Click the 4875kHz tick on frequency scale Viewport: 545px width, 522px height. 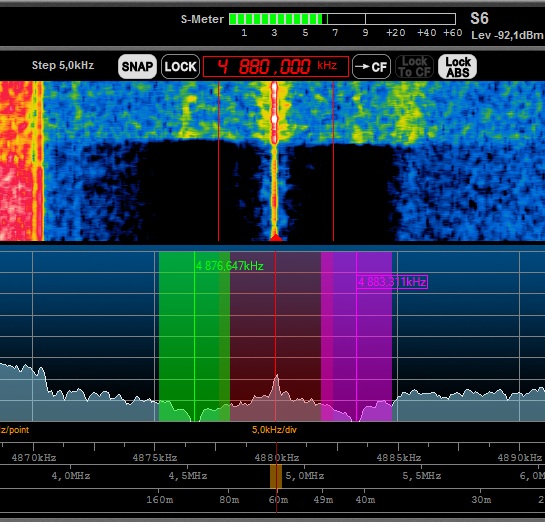[155, 457]
